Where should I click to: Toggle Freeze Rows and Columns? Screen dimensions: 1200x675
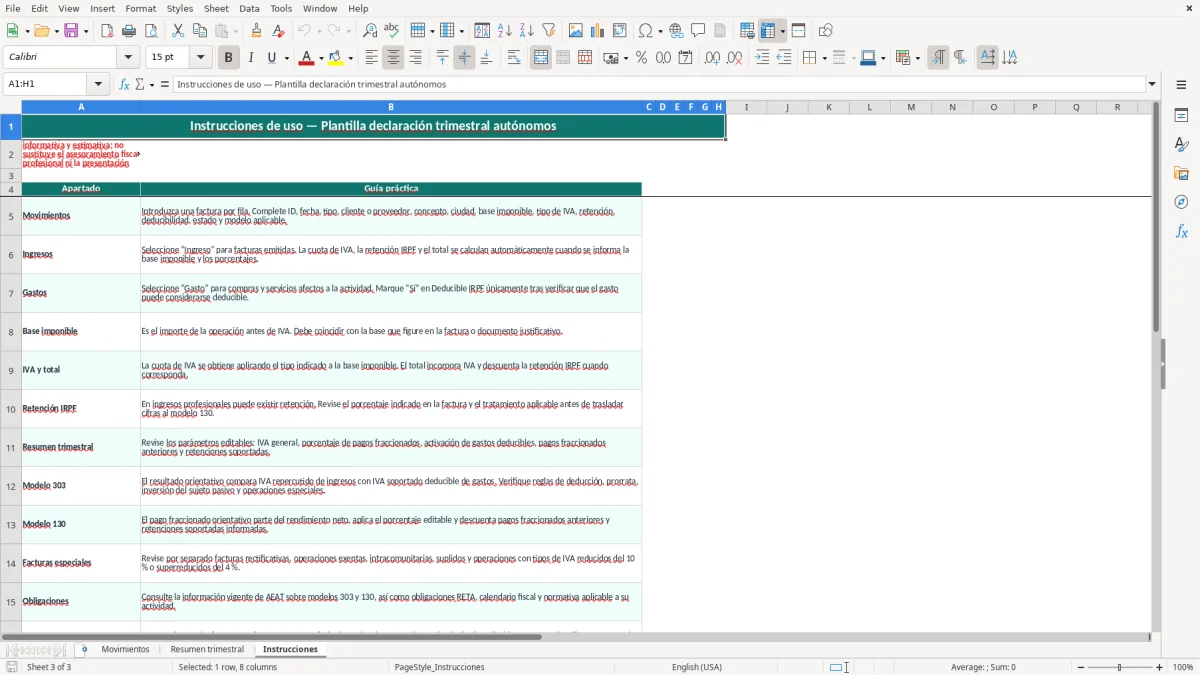click(768, 31)
